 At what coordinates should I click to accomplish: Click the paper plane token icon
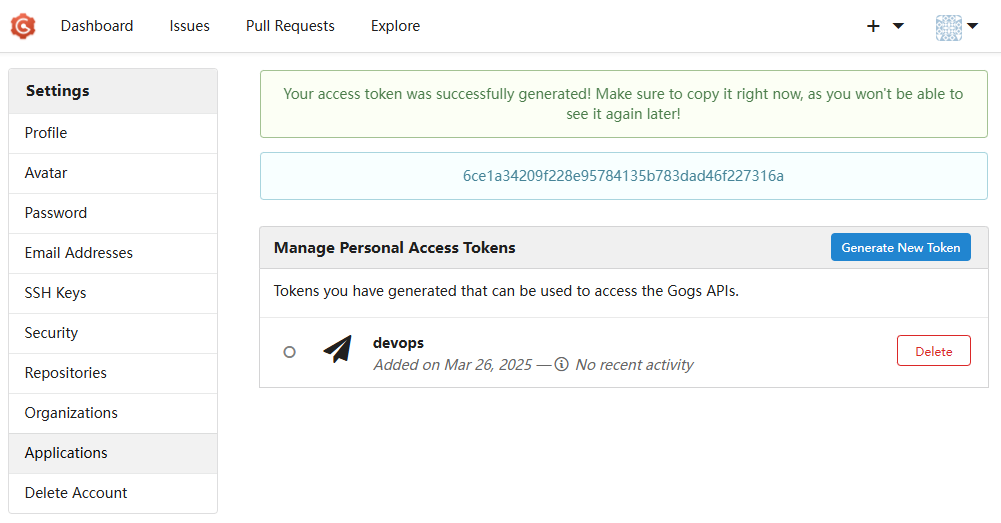click(337, 349)
